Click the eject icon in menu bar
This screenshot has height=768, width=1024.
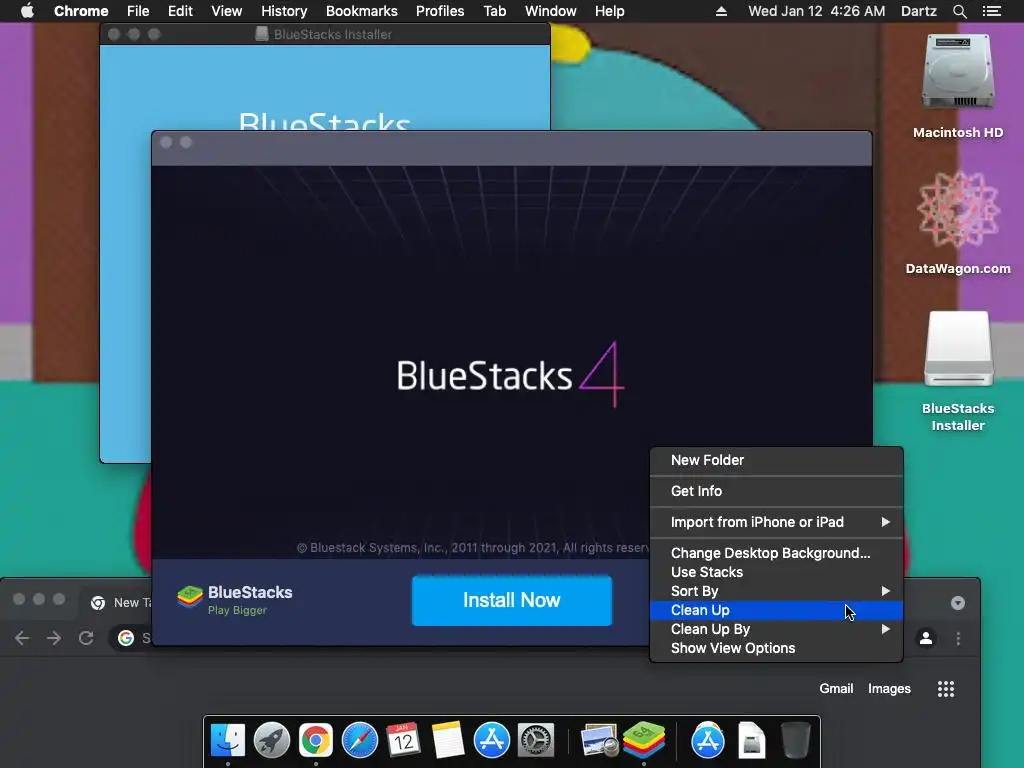(721, 11)
